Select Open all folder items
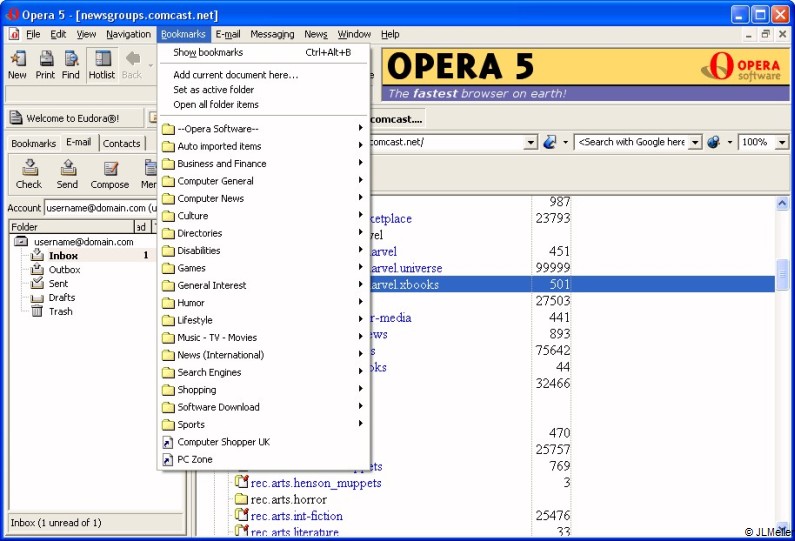The image size is (795, 541). pos(264,104)
